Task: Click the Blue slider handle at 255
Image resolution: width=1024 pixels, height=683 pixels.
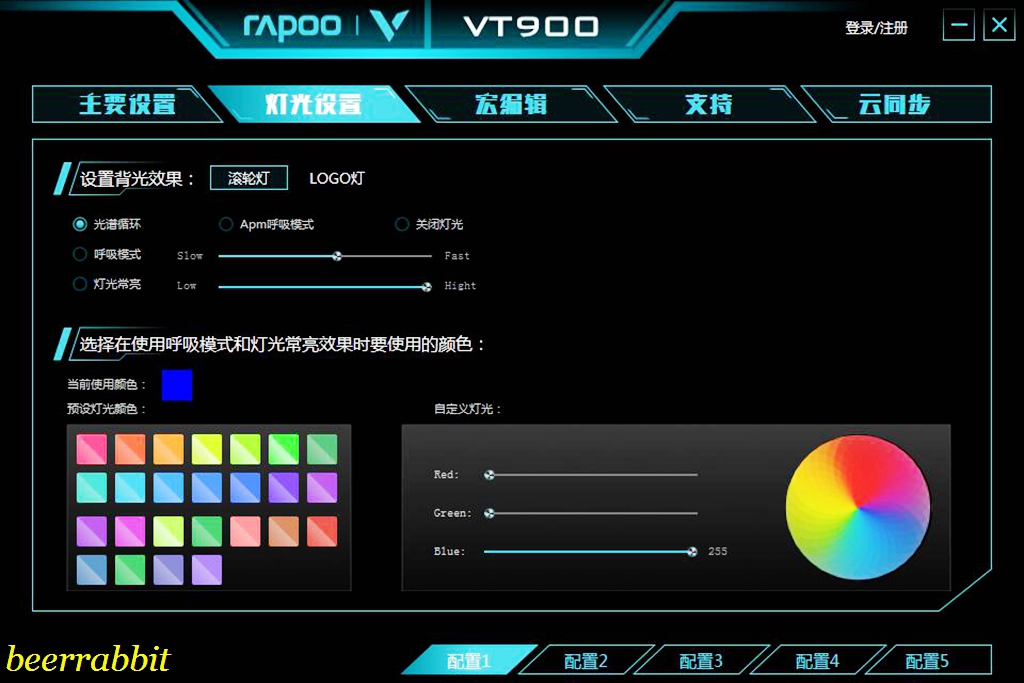Action: [x=691, y=551]
